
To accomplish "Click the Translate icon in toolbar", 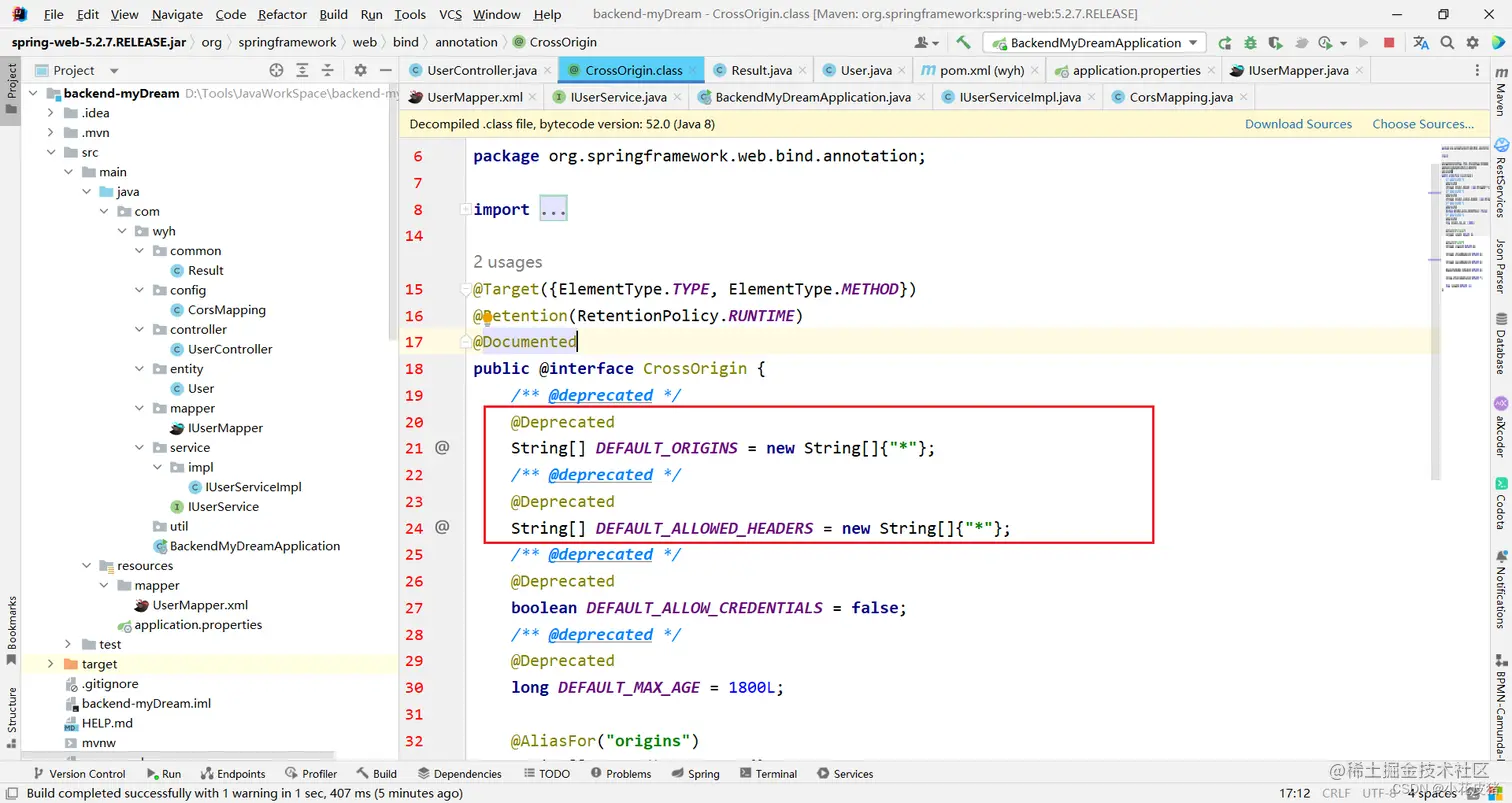I will pos(1421,43).
